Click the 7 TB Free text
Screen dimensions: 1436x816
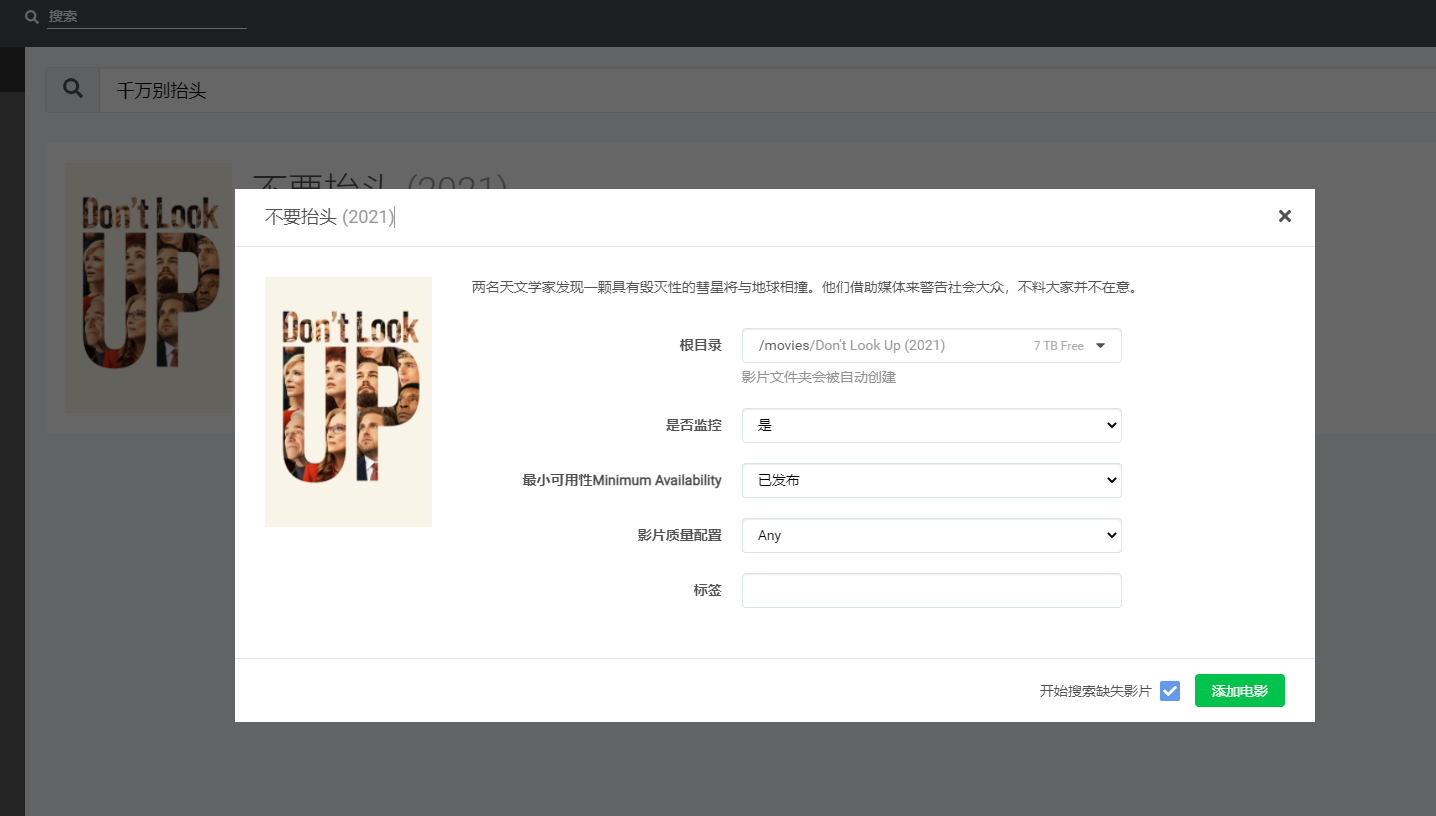pyautogui.click(x=1059, y=346)
